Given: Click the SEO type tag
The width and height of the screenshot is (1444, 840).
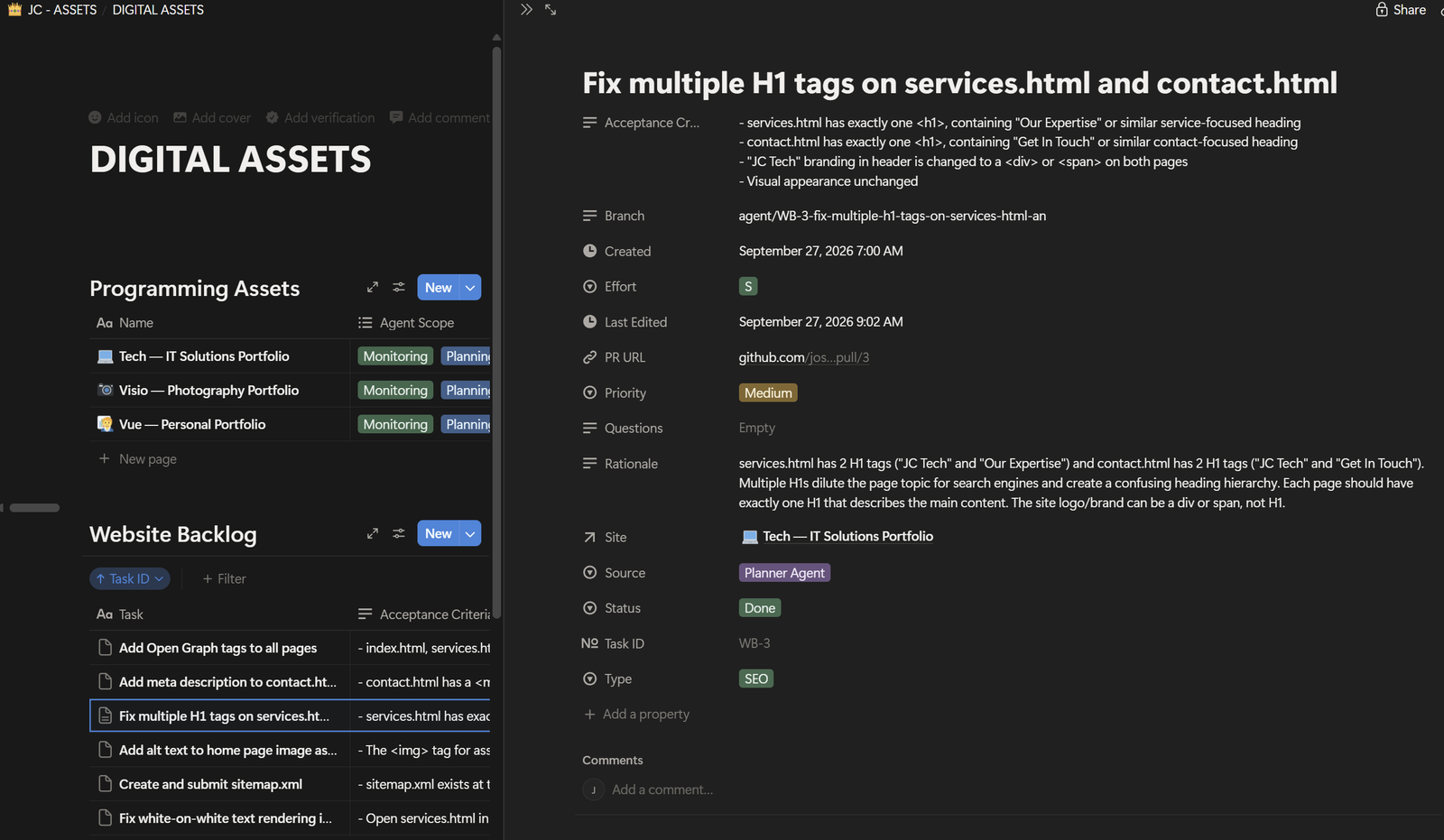Looking at the screenshot, I should click(x=756, y=678).
